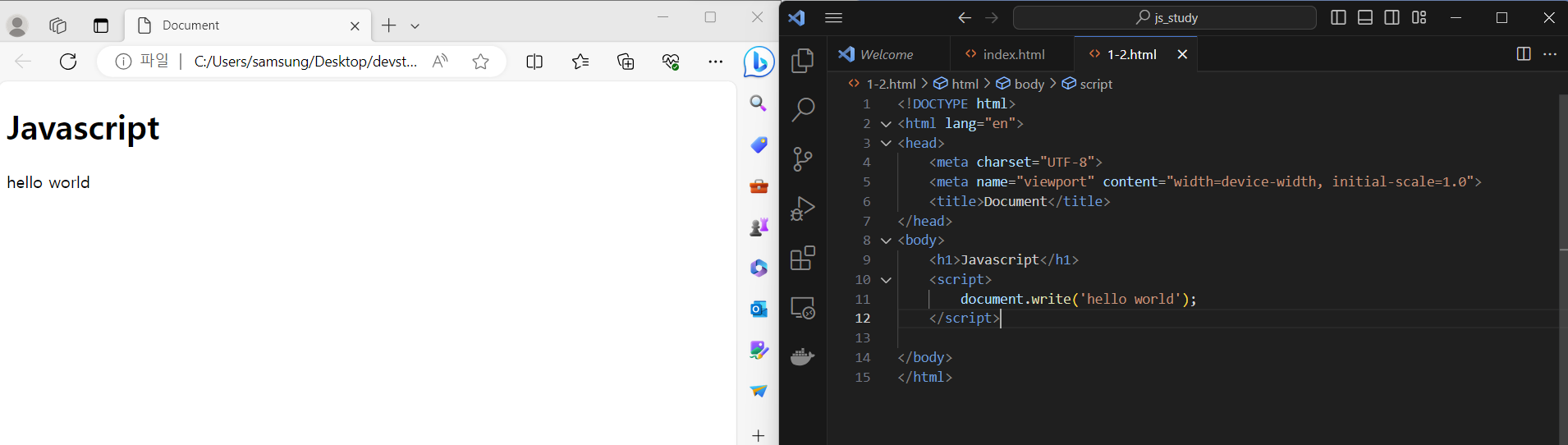Open Edge profile avatar
The height and width of the screenshot is (445, 1568).
[x=17, y=25]
